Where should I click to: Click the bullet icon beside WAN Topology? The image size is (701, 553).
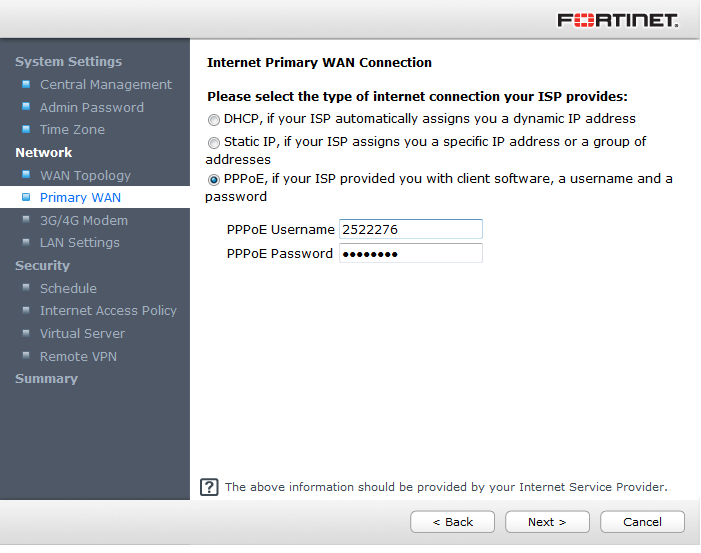tap(26, 175)
